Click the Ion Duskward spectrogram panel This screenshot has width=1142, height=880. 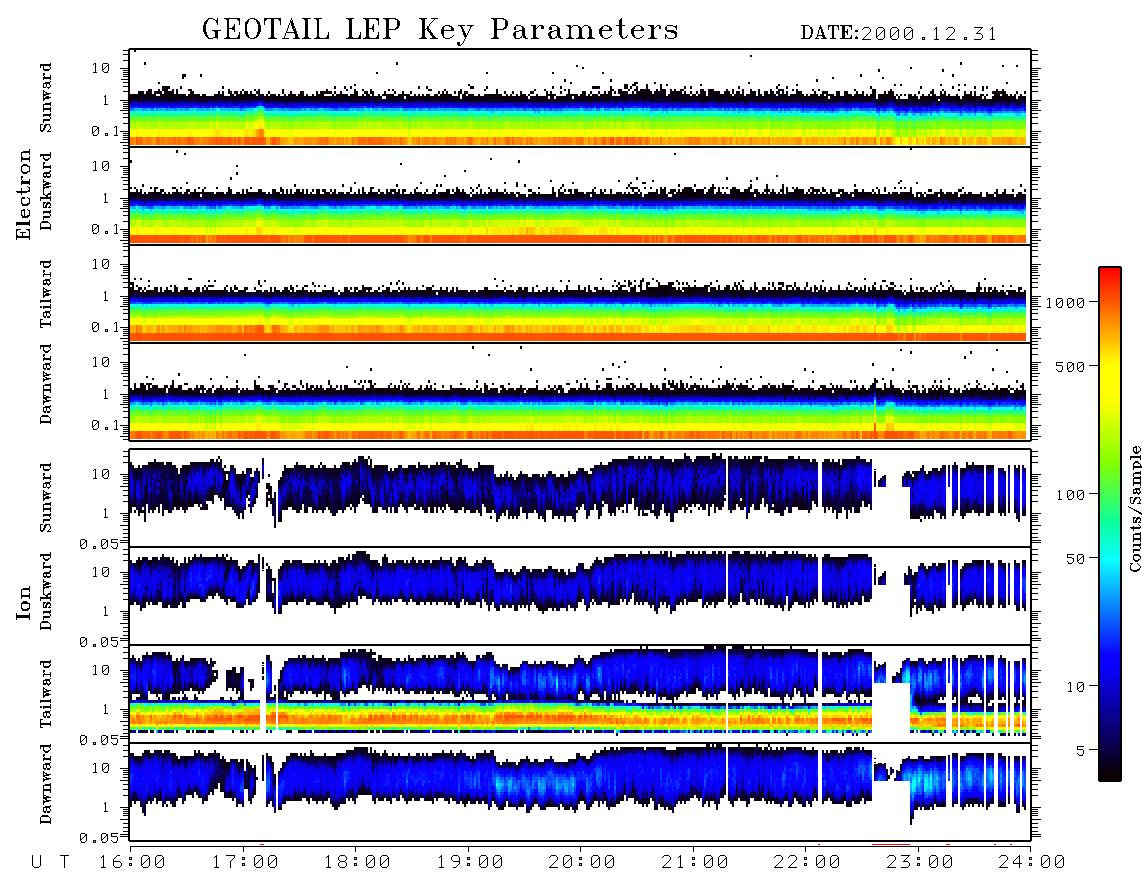click(x=580, y=595)
